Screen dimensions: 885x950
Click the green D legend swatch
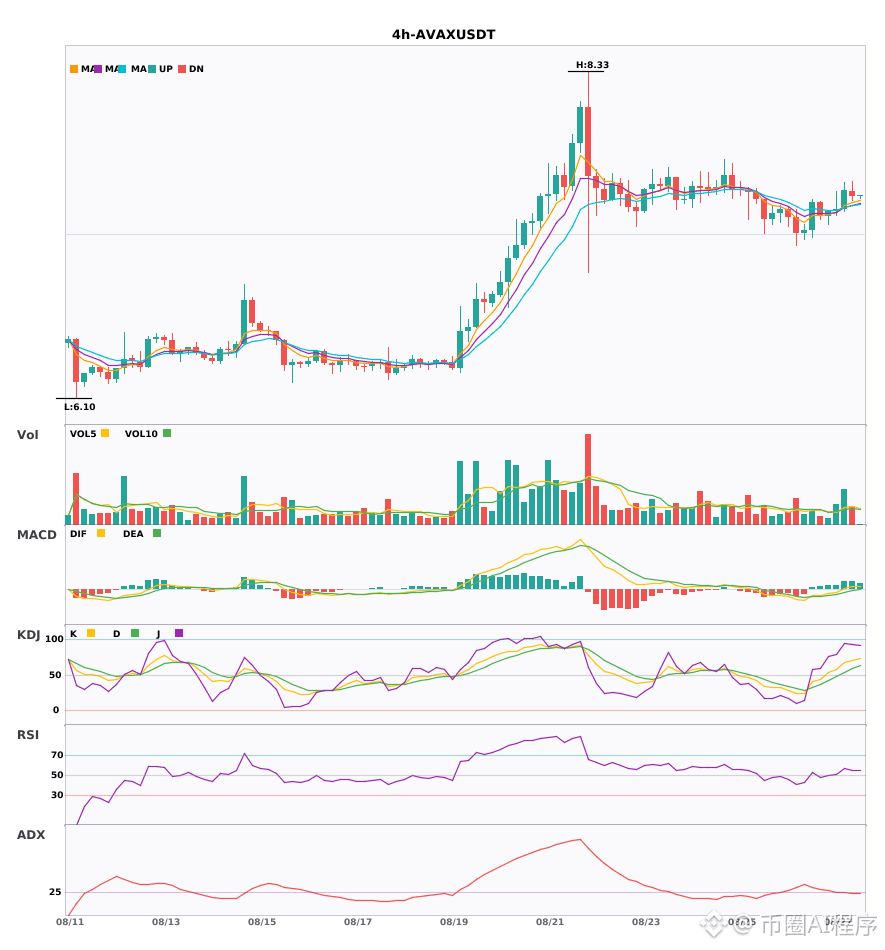click(x=135, y=633)
